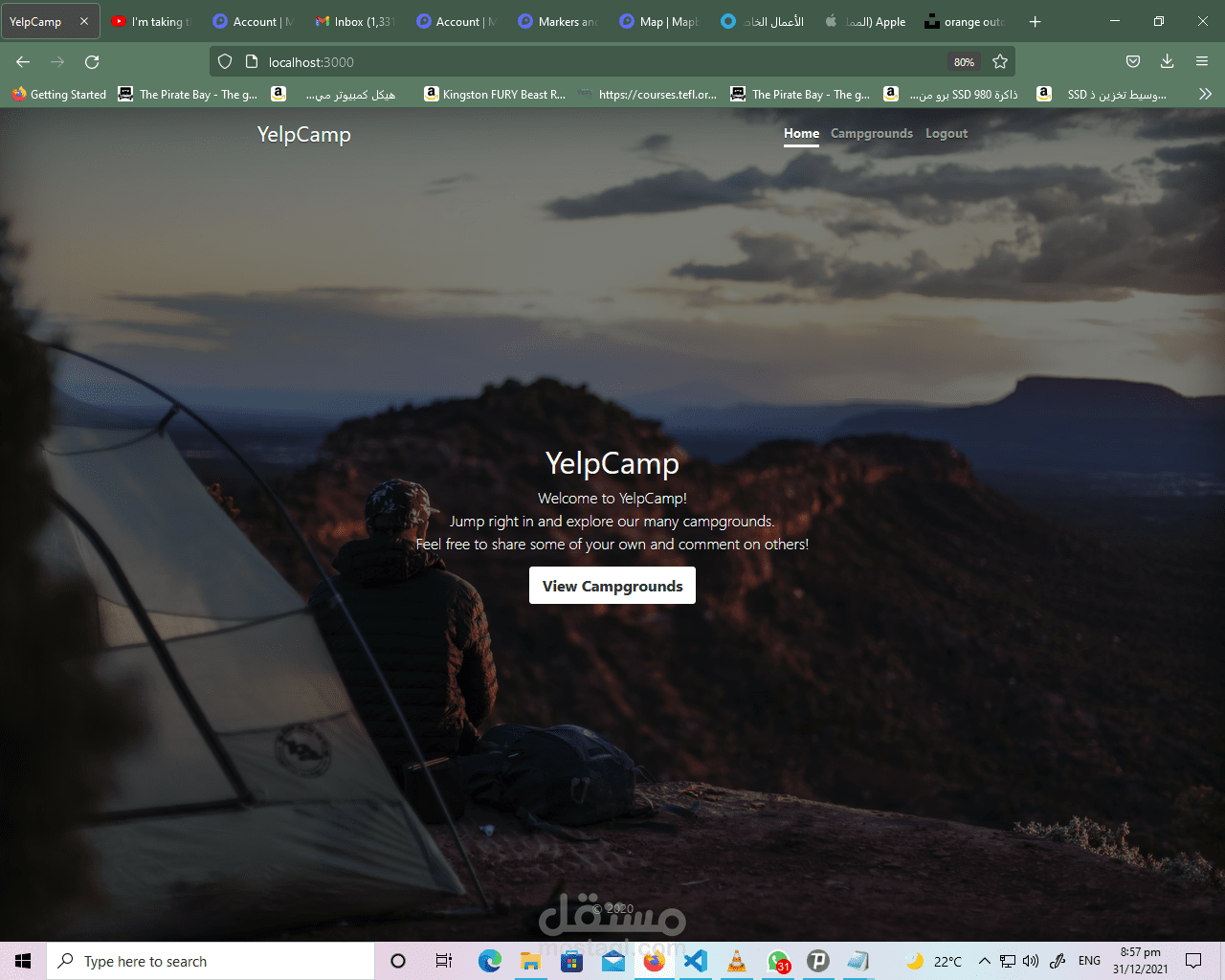This screenshot has width=1225, height=980.
Task: Open Pirate Bay bookmark next to Getting Started
Action: (188, 94)
